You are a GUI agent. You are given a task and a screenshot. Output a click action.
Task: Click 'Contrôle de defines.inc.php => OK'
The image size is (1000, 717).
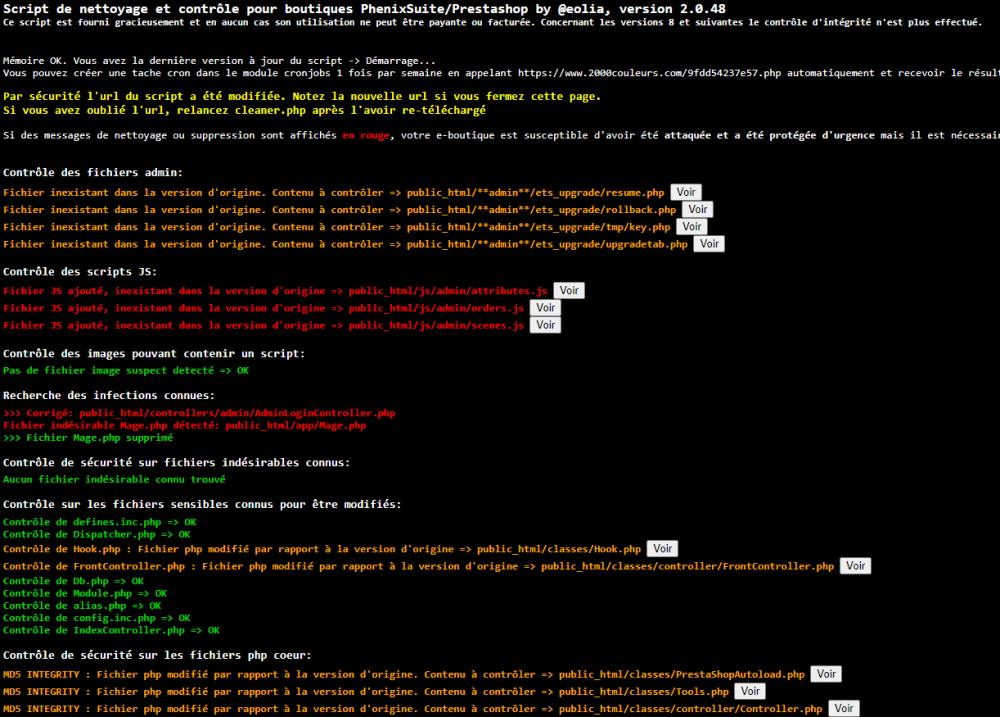click(x=99, y=522)
